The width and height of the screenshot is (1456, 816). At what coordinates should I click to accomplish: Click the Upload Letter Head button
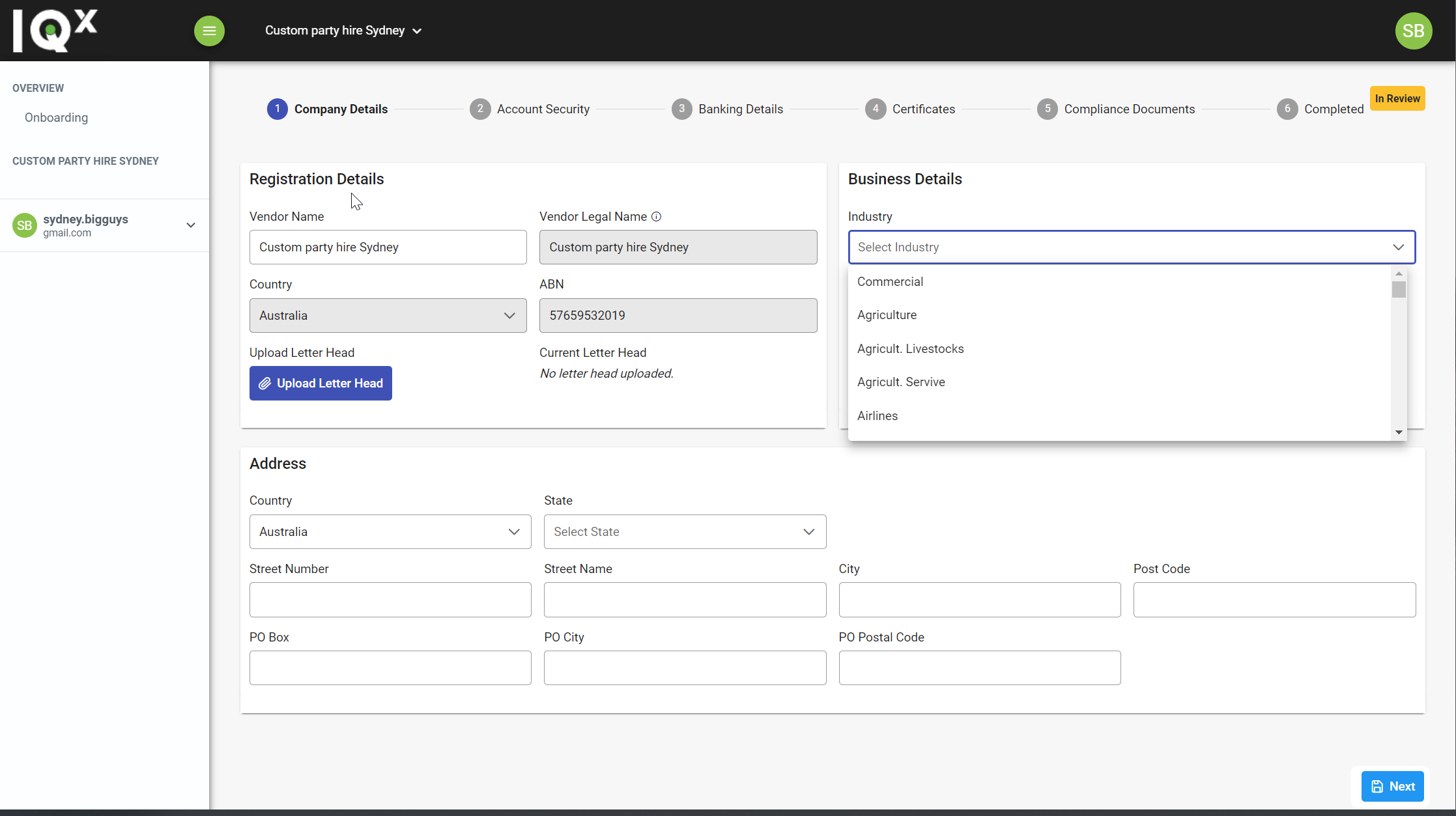click(x=321, y=383)
